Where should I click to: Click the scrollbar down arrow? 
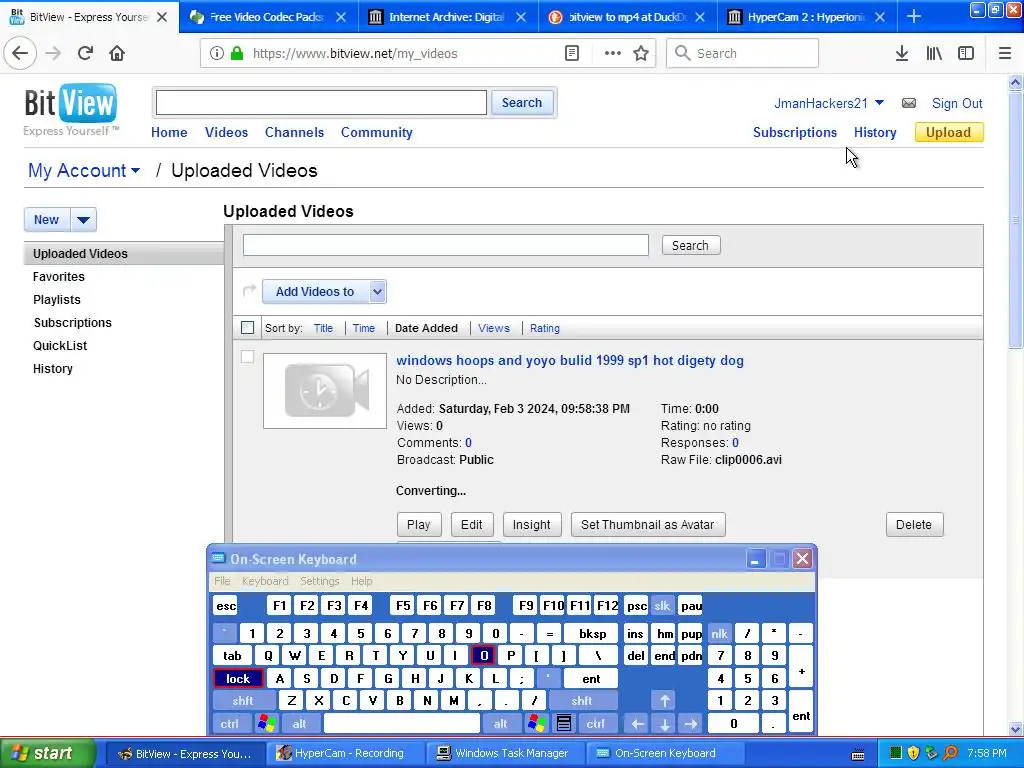click(x=1016, y=729)
